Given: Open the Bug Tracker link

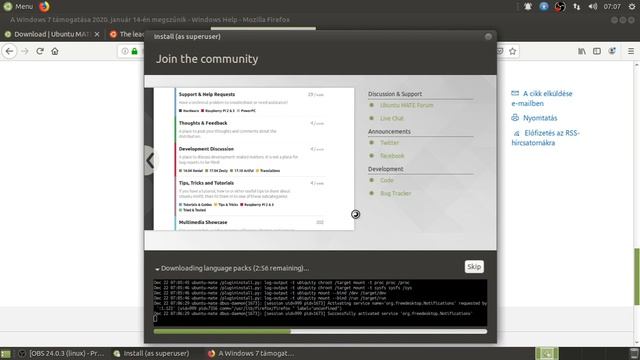Looking at the screenshot, I should [x=396, y=193].
